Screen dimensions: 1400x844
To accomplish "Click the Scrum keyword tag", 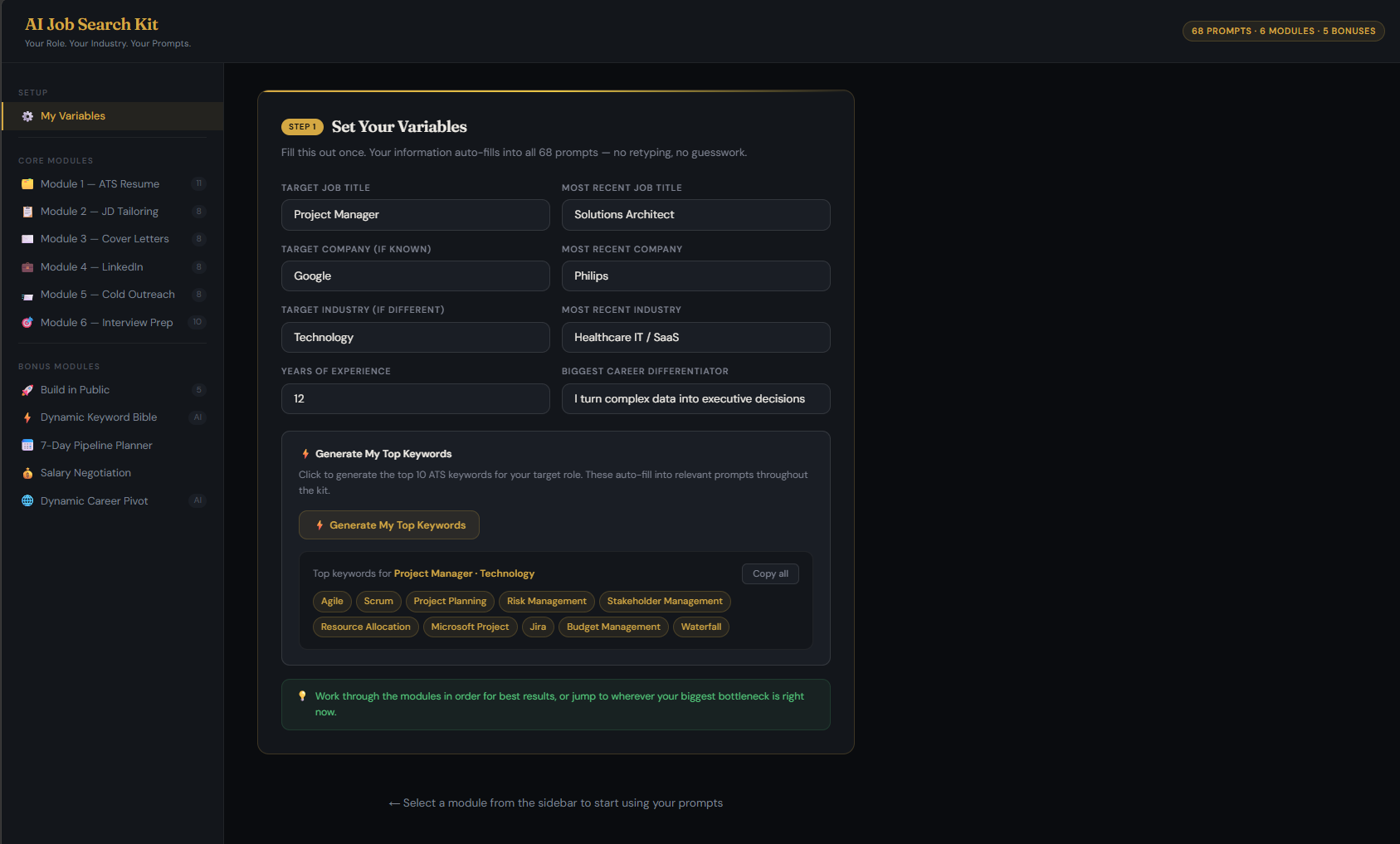I will [x=378, y=602].
